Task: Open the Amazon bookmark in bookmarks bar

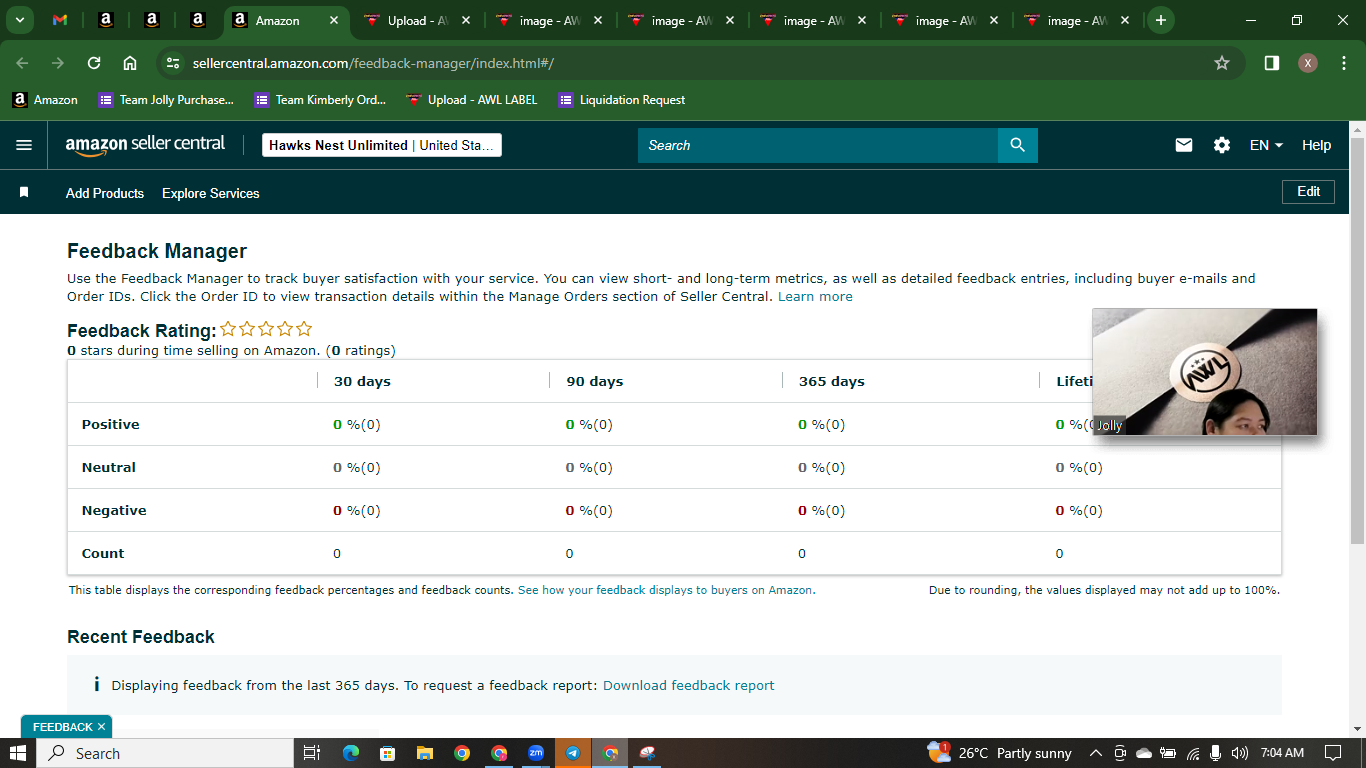Action: [x=45, y=99]
